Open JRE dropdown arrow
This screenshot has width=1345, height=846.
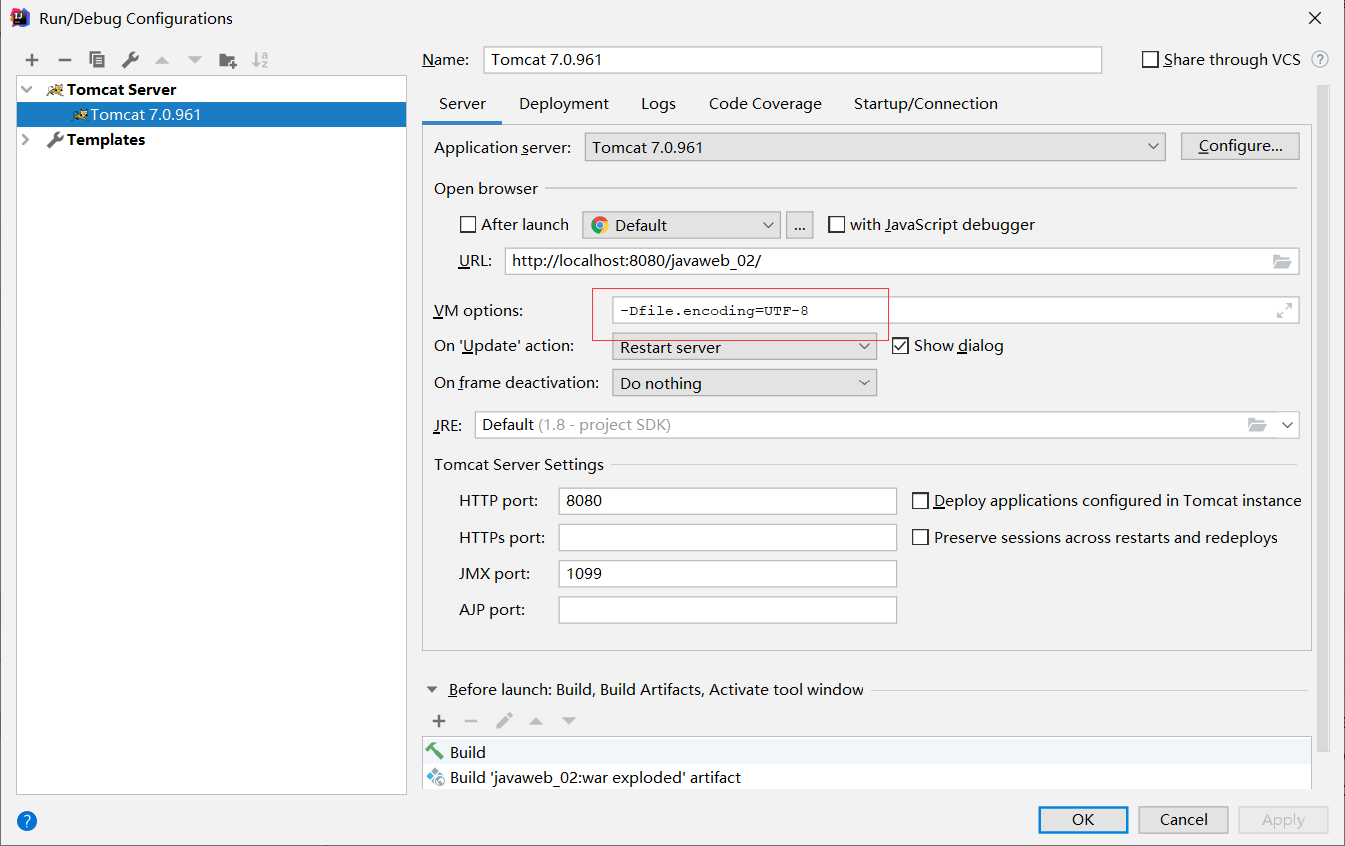tap(1286, 425)
